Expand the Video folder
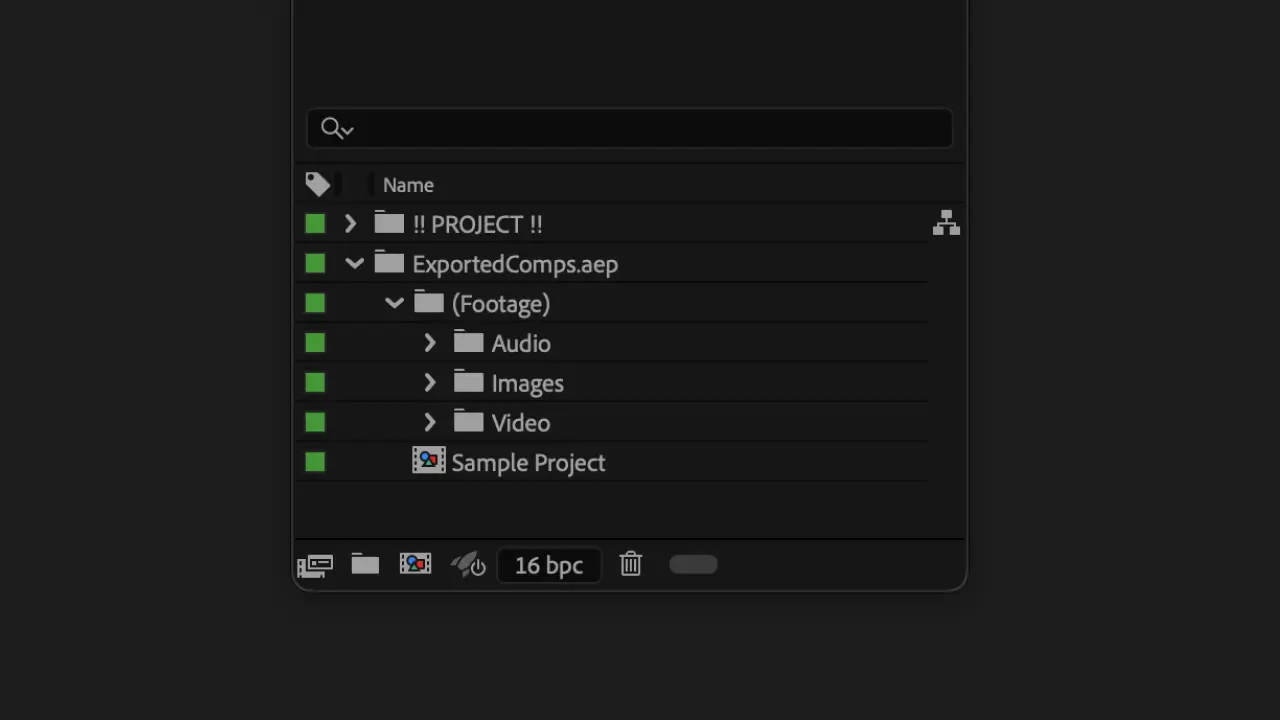The image size is (1280, 720). (x=429, y=422)
